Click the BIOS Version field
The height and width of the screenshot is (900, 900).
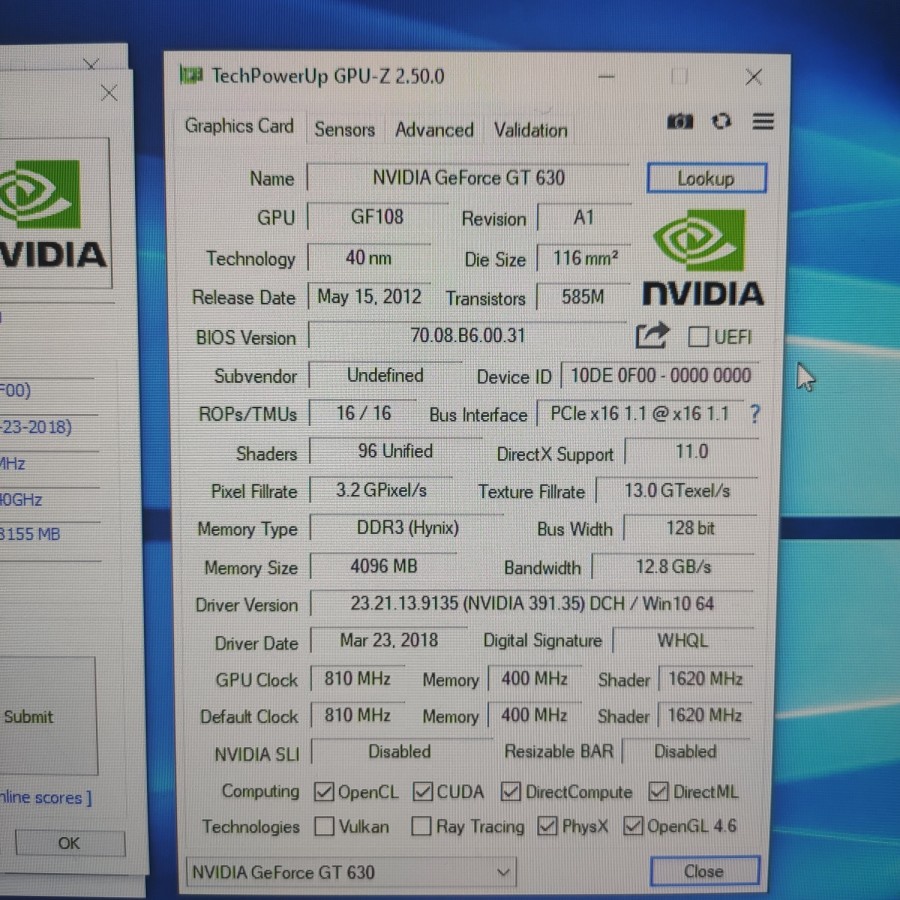tap(467, 336)
